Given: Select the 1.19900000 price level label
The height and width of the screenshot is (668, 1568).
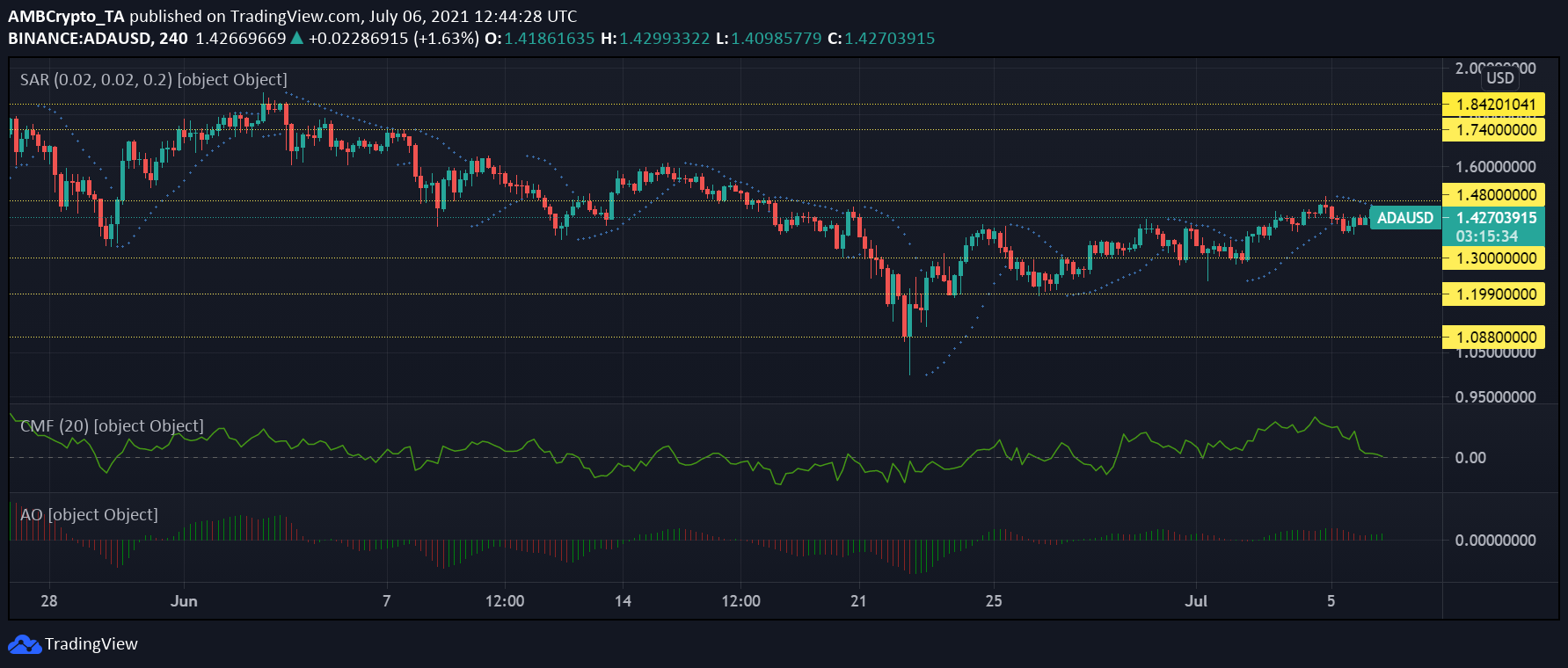Looking at the screenshot, I should [1493, 294].
